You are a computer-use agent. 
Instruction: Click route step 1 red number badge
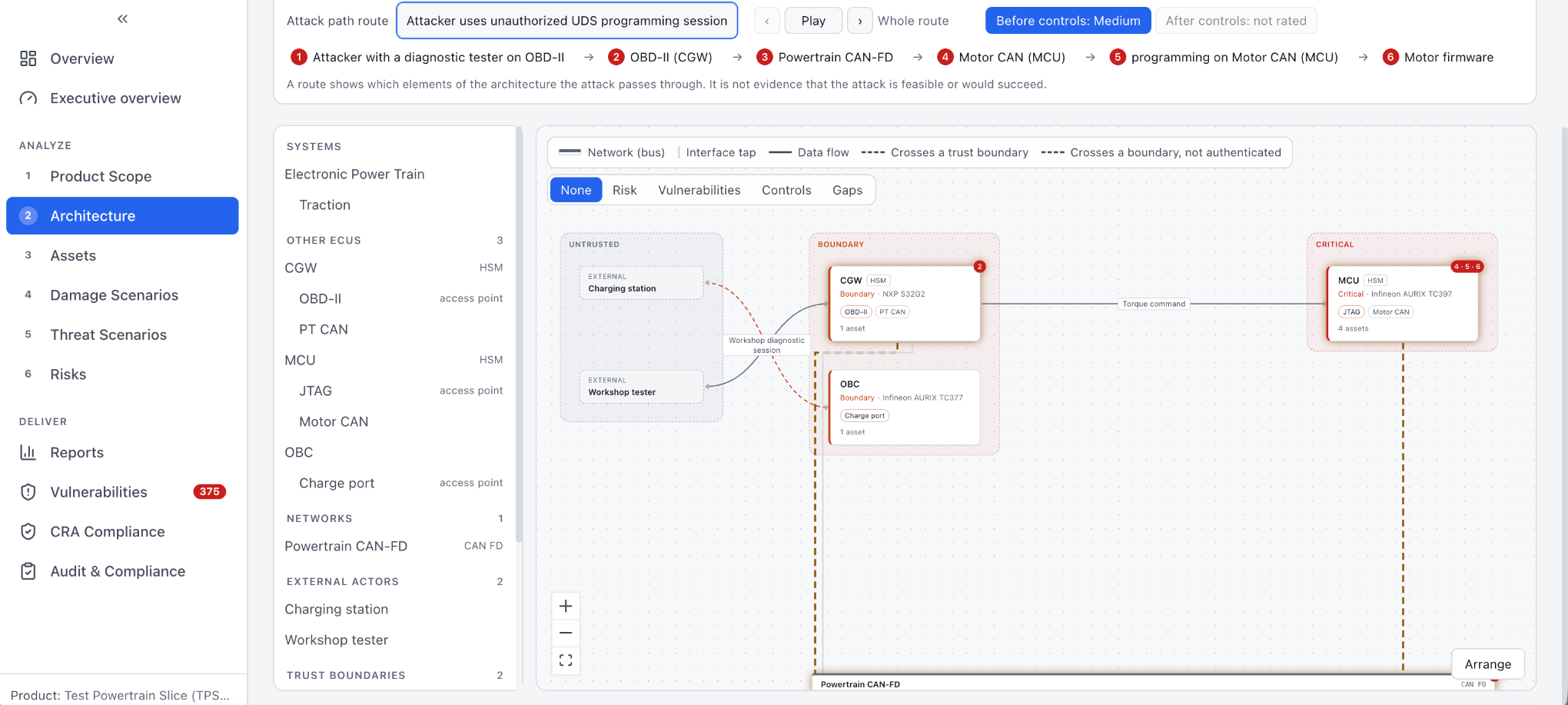pyautogui.click(x=299, y=57)
